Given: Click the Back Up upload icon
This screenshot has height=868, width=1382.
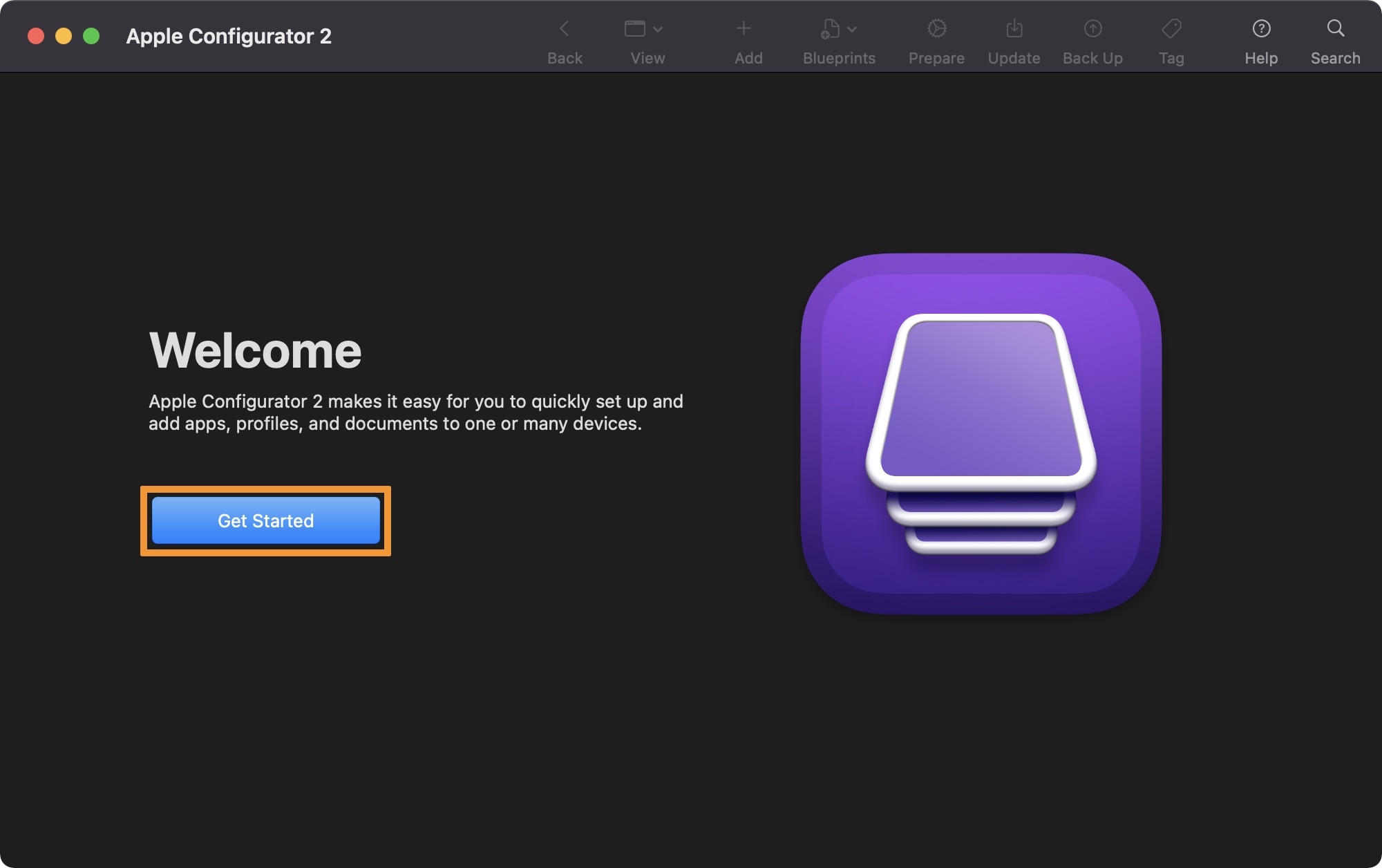Looking at the screenshot, I should point(1092,28).
